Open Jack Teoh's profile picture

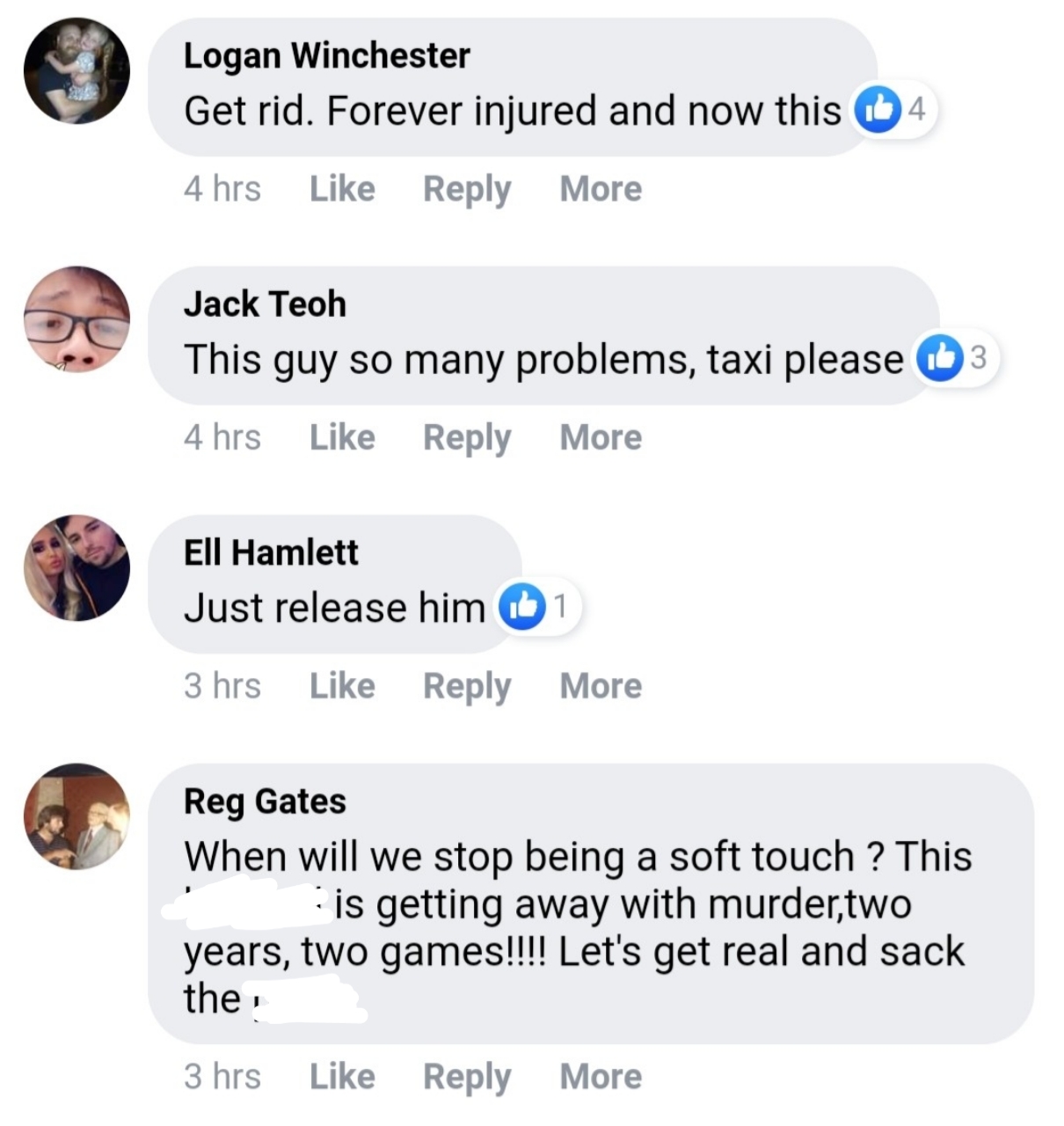(77, 319)
